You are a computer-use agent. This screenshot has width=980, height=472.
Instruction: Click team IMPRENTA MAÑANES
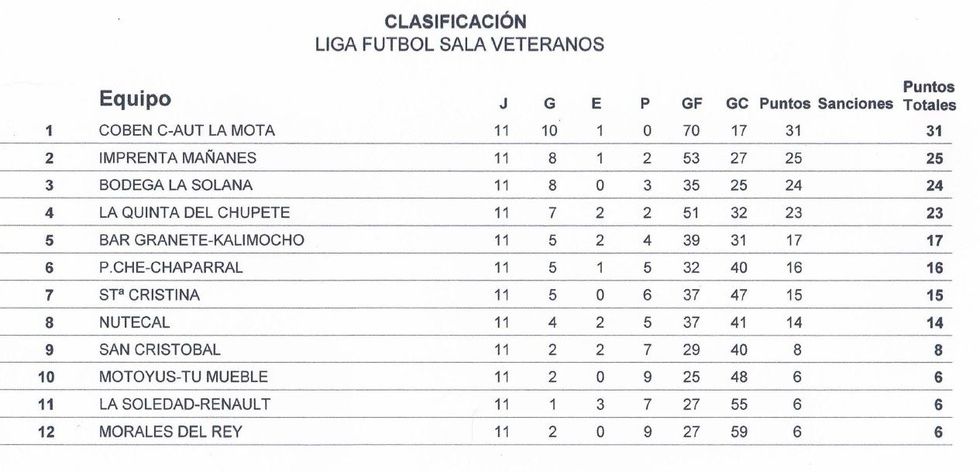click(x=177, y=158)
